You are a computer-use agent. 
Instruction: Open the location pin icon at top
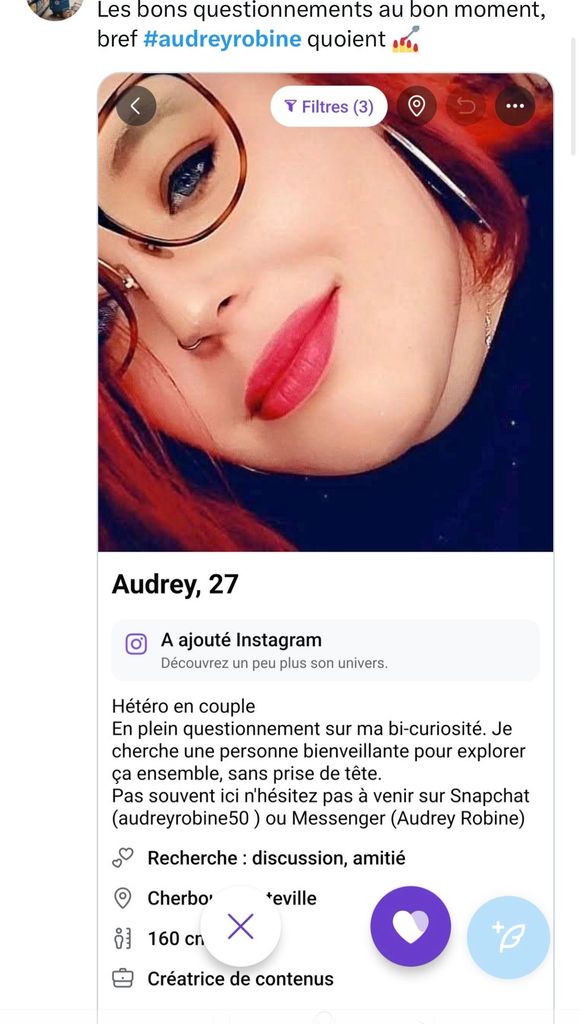pos(417,106)
